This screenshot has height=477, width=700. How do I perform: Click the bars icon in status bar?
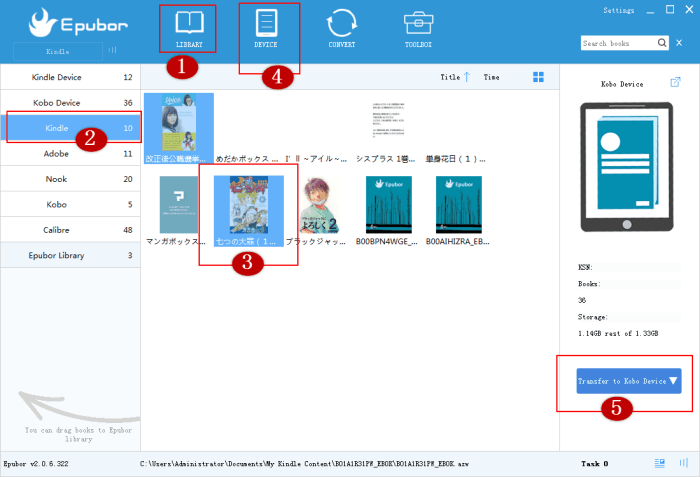click(683, 463)
